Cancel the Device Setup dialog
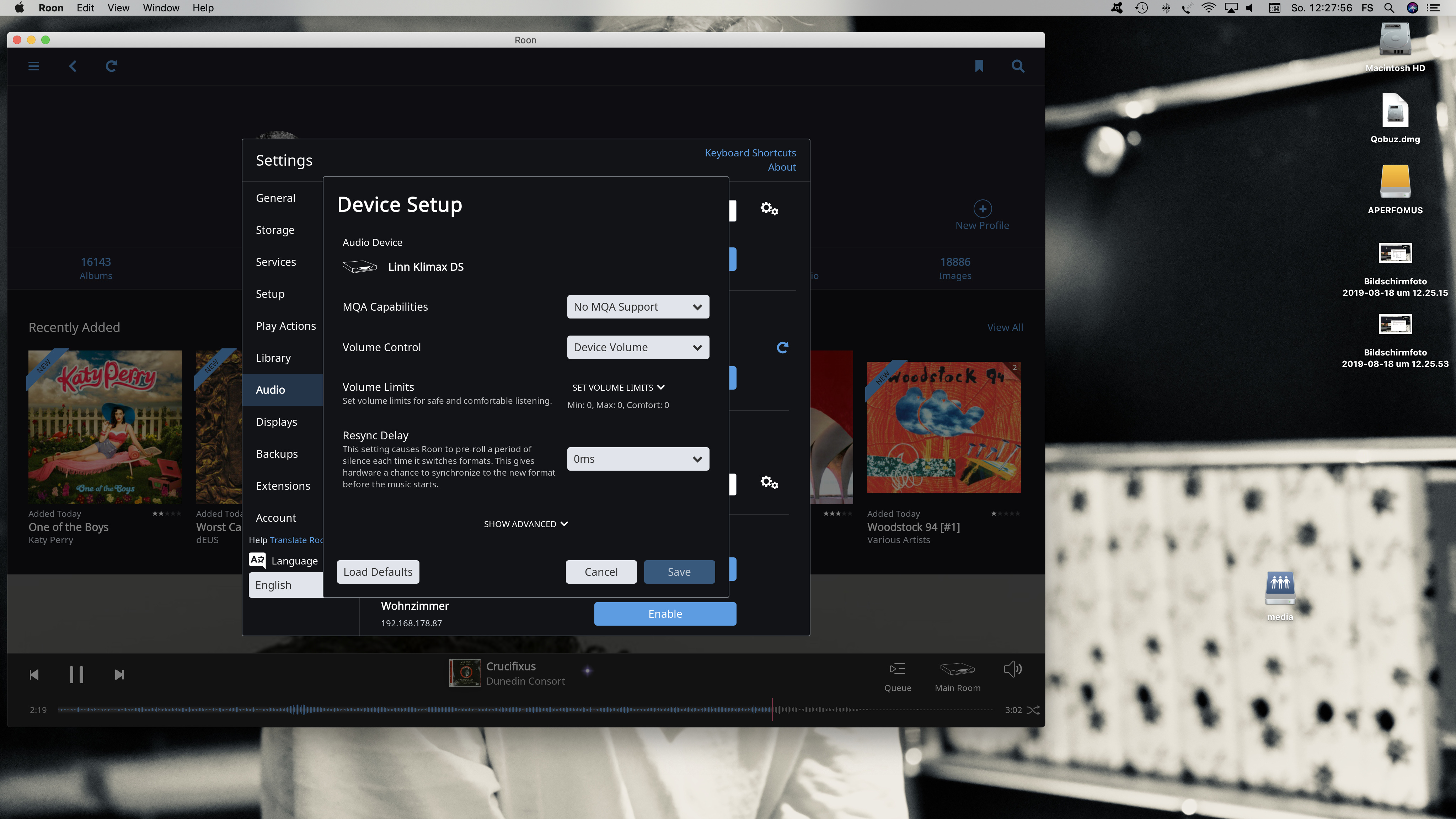 pyautogui.click(x=601, y=572)
